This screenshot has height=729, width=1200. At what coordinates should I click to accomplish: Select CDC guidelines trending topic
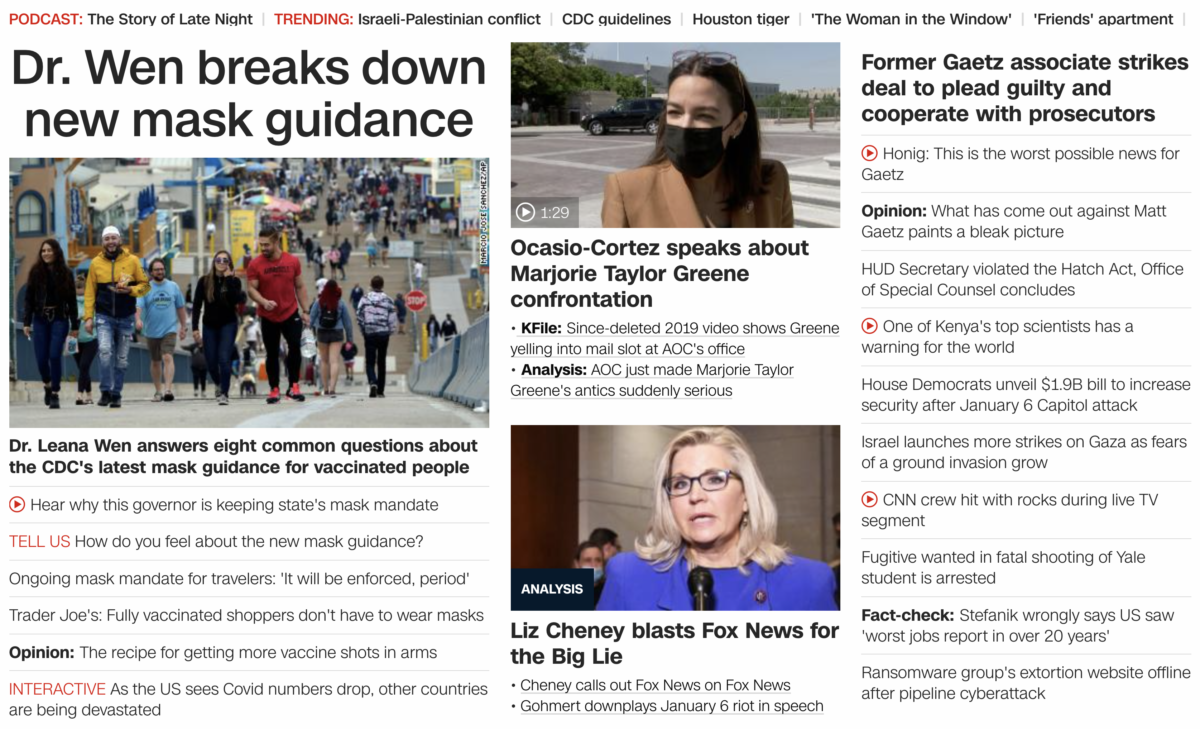pyautogui.click(x=616, y=19)
